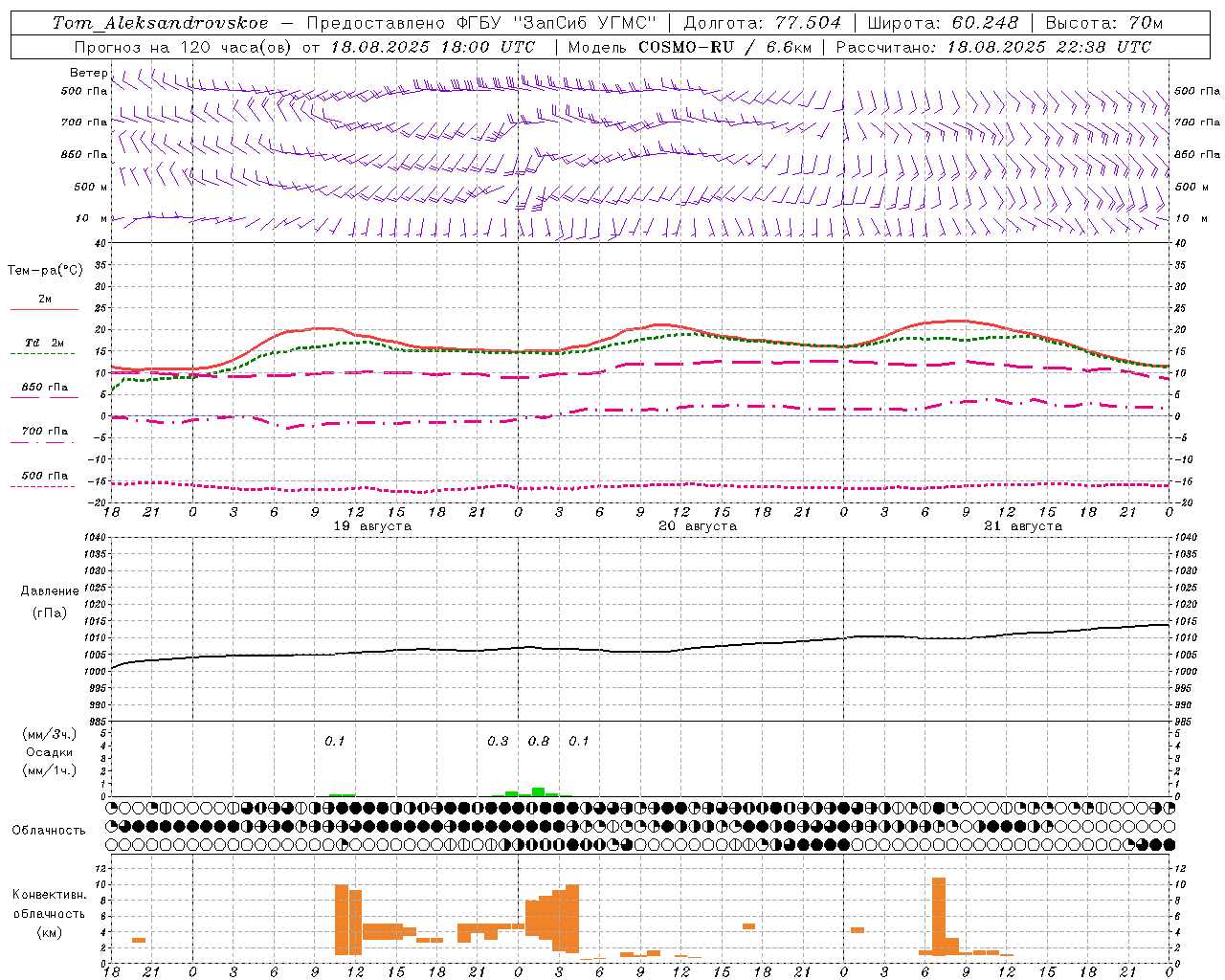Click the Tom_Aleksandrovskoe station title
Image resolution: width=1225 pixels, height=980 pixels.
tap(160, 23)
